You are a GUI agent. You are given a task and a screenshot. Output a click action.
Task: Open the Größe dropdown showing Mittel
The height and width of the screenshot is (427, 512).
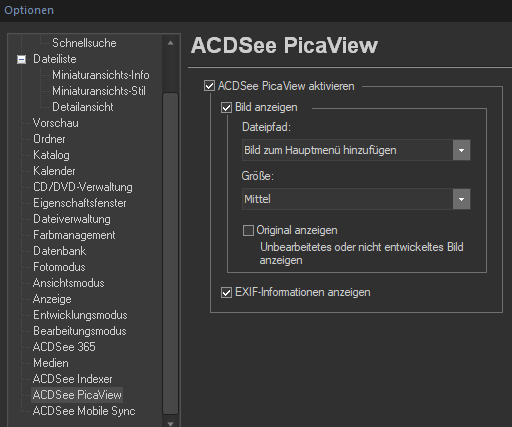pyautogui.click(x=461, y=199)
